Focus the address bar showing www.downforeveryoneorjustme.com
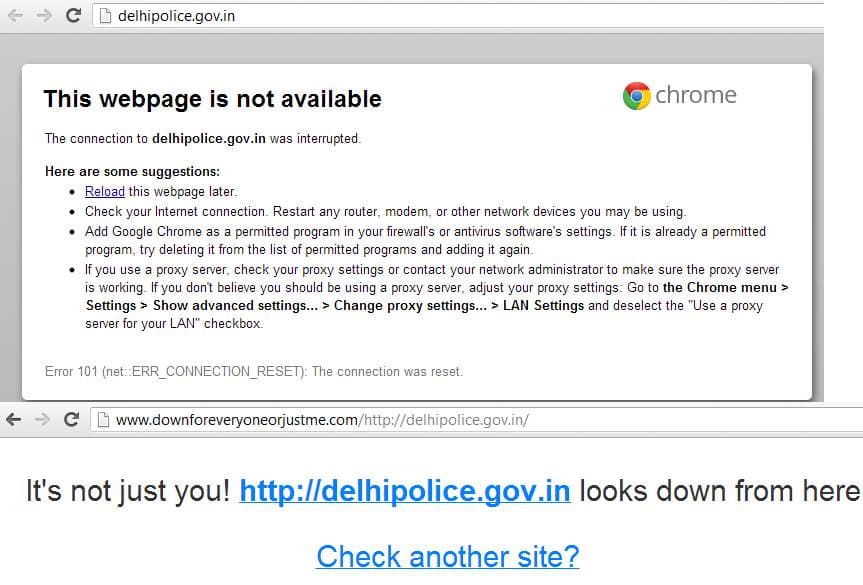Viewport: 863px width, 585px height. [x=477, y=420]
